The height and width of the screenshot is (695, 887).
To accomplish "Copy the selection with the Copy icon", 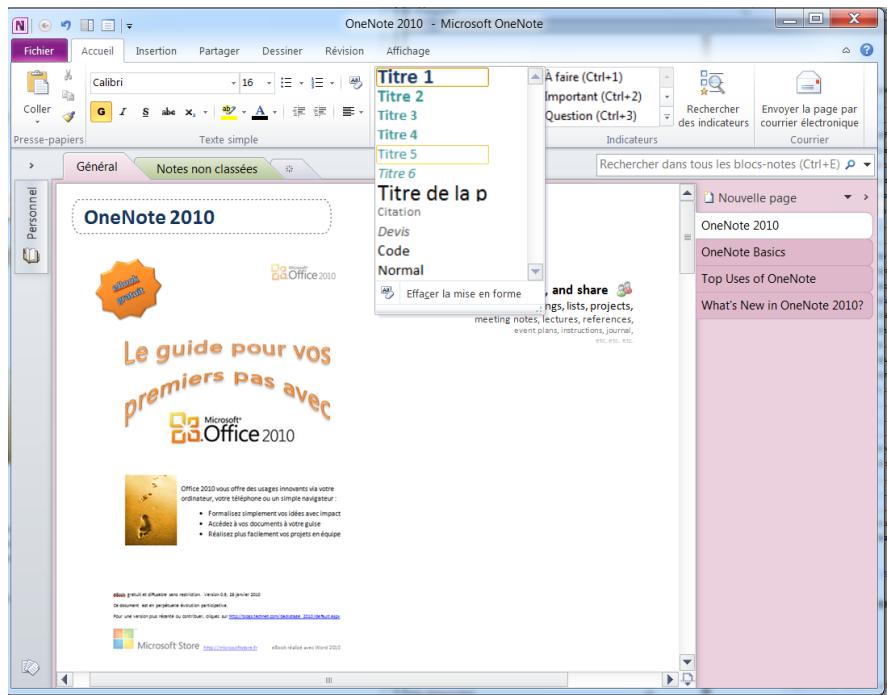I will pos(68,95).
